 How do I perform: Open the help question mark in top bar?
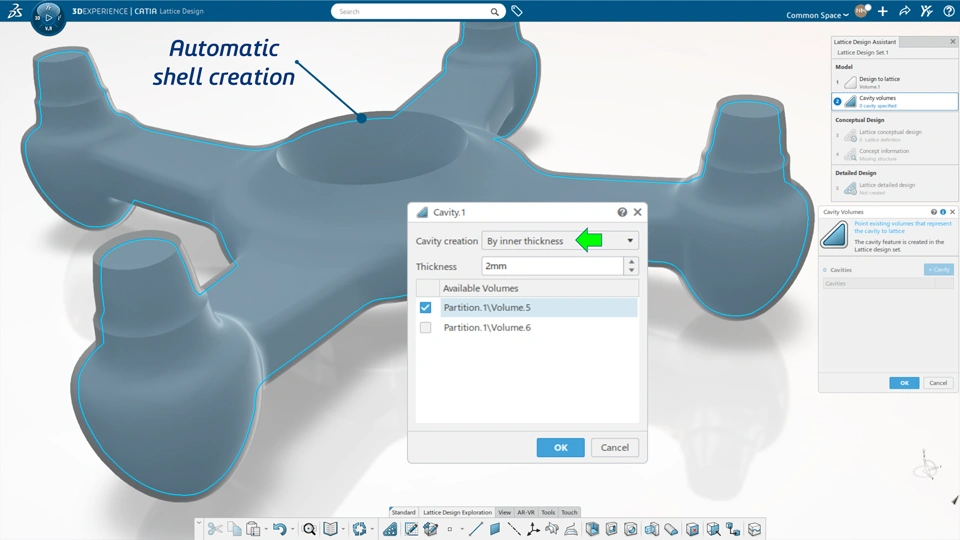click(948, 11)
